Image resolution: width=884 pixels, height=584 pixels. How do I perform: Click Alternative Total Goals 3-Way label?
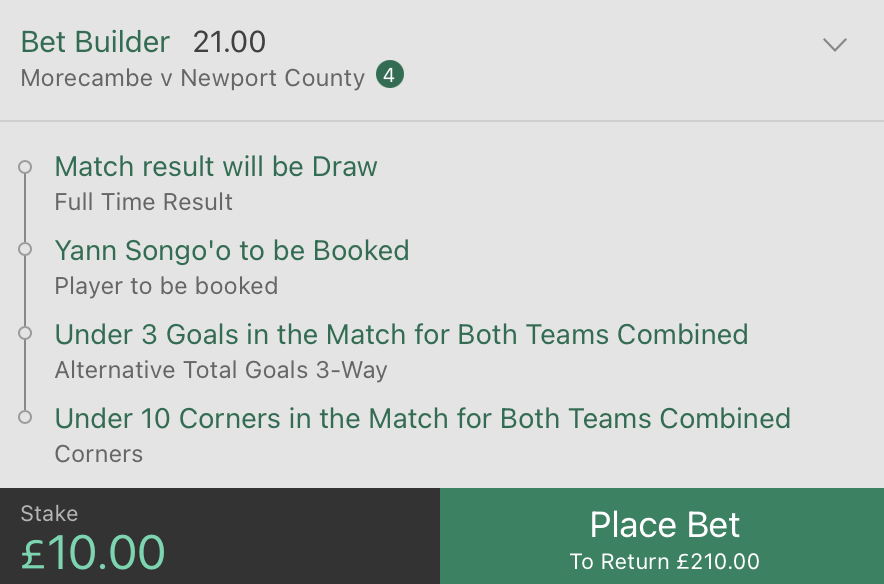[221, 370]
